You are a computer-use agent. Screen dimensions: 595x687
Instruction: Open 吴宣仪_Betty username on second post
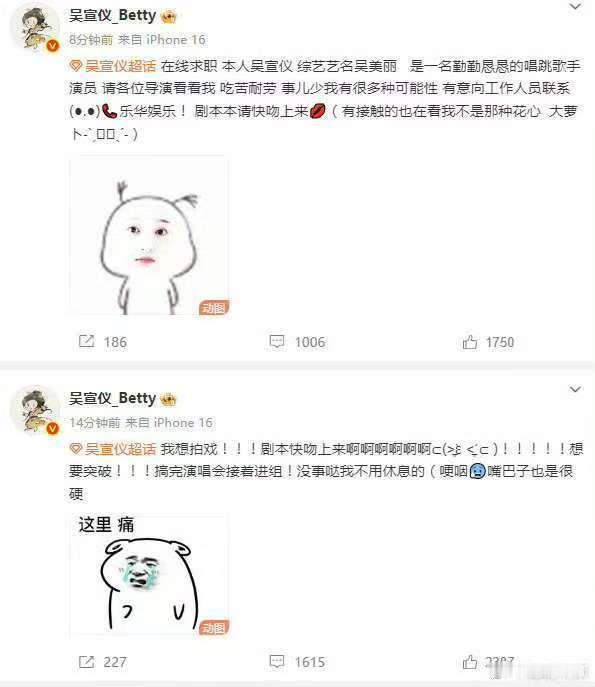click(x=112, y=398)
